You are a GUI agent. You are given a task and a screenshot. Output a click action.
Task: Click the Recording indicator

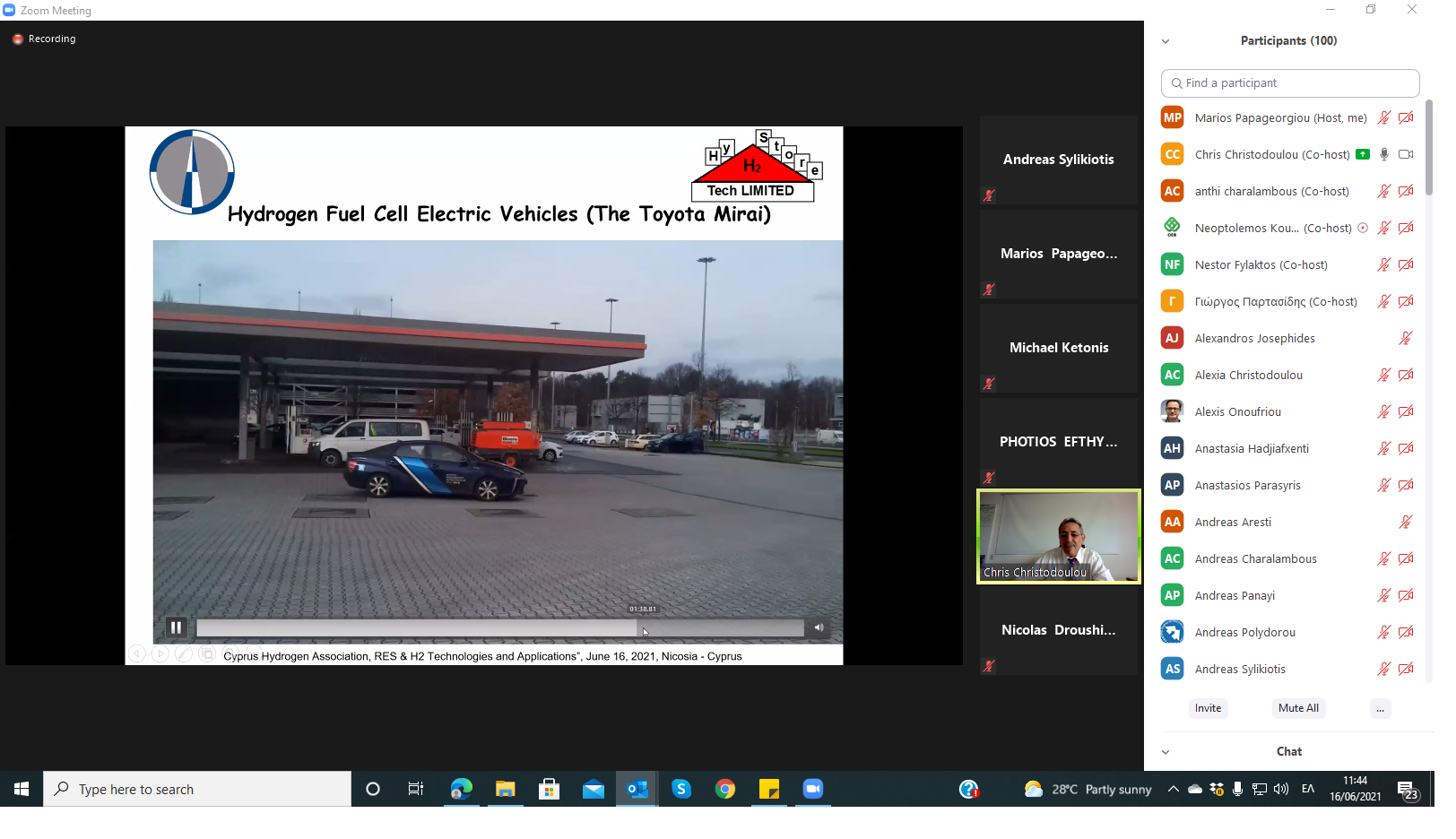(44, 39)
